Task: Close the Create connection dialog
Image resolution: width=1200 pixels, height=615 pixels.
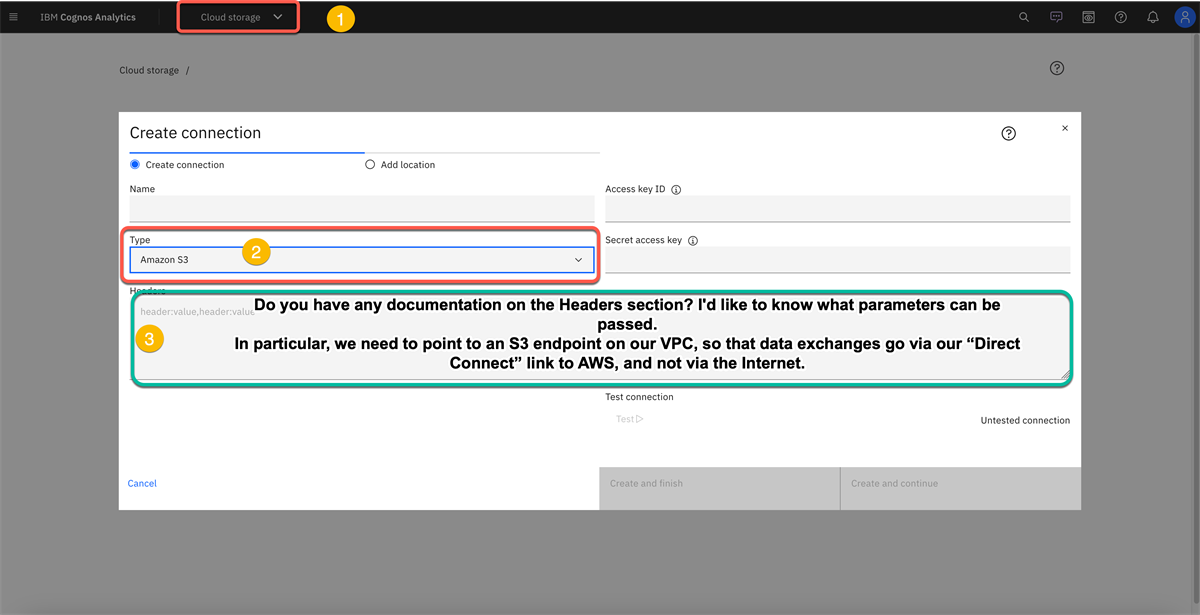Action: coord(1065,128)
